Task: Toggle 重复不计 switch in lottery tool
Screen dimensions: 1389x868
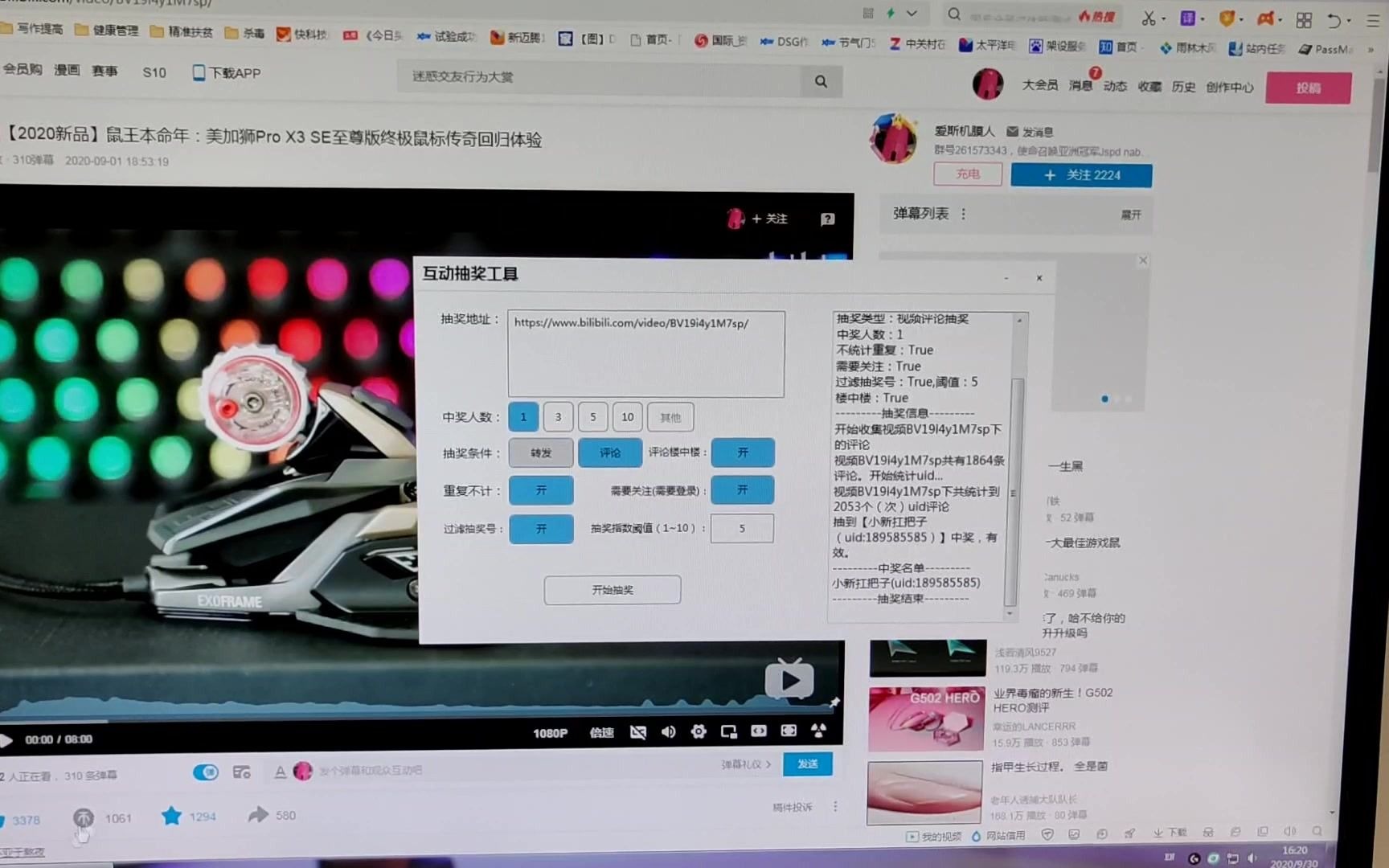Action: (x=541, y=490)
